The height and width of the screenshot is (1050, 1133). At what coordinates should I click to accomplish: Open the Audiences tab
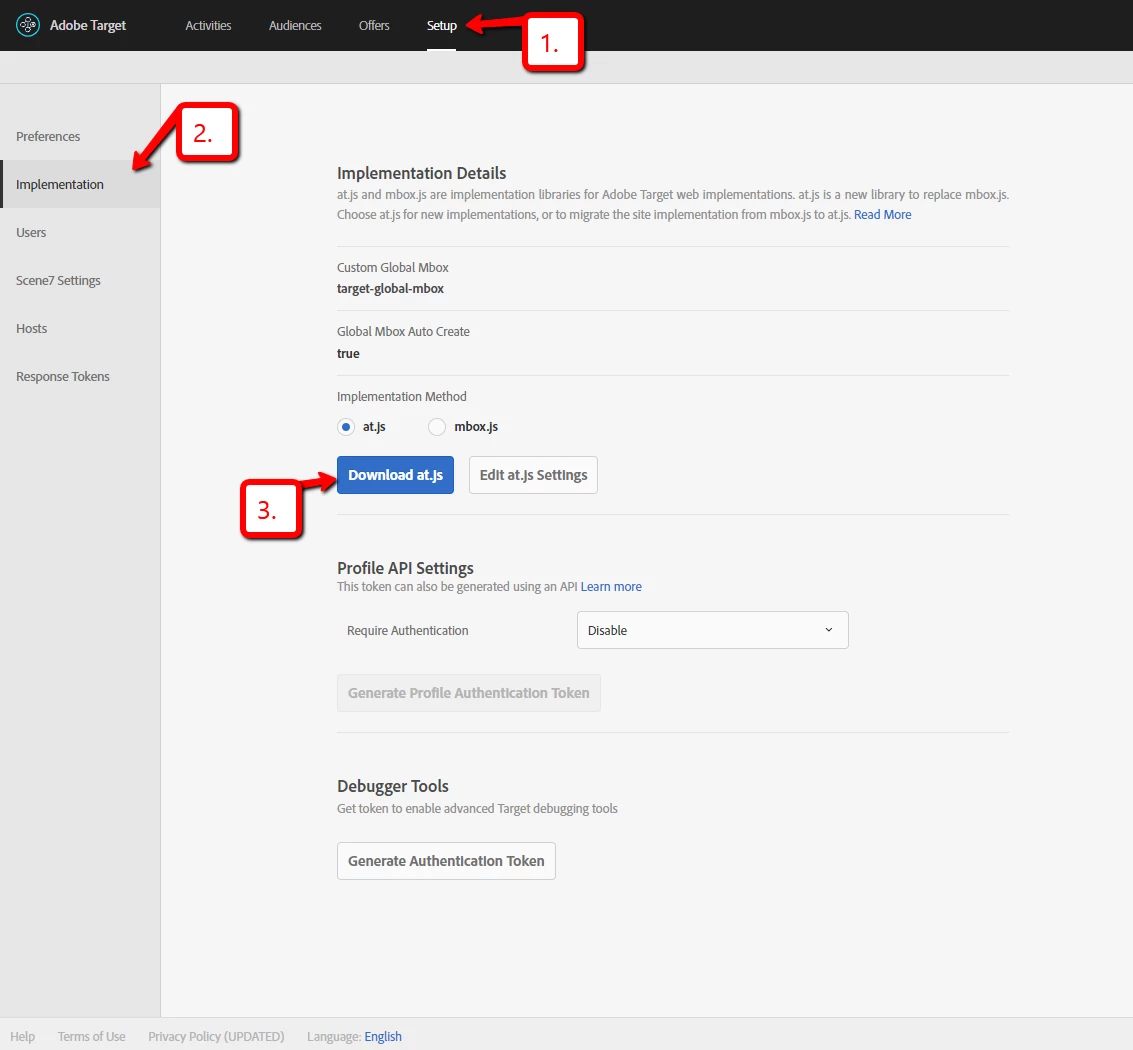pos(295,25)
